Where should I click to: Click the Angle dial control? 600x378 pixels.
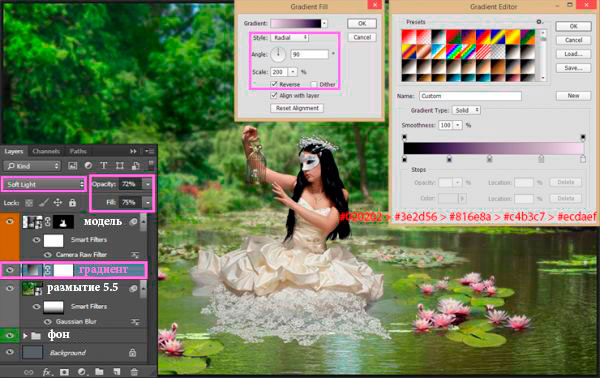point(278,54)
